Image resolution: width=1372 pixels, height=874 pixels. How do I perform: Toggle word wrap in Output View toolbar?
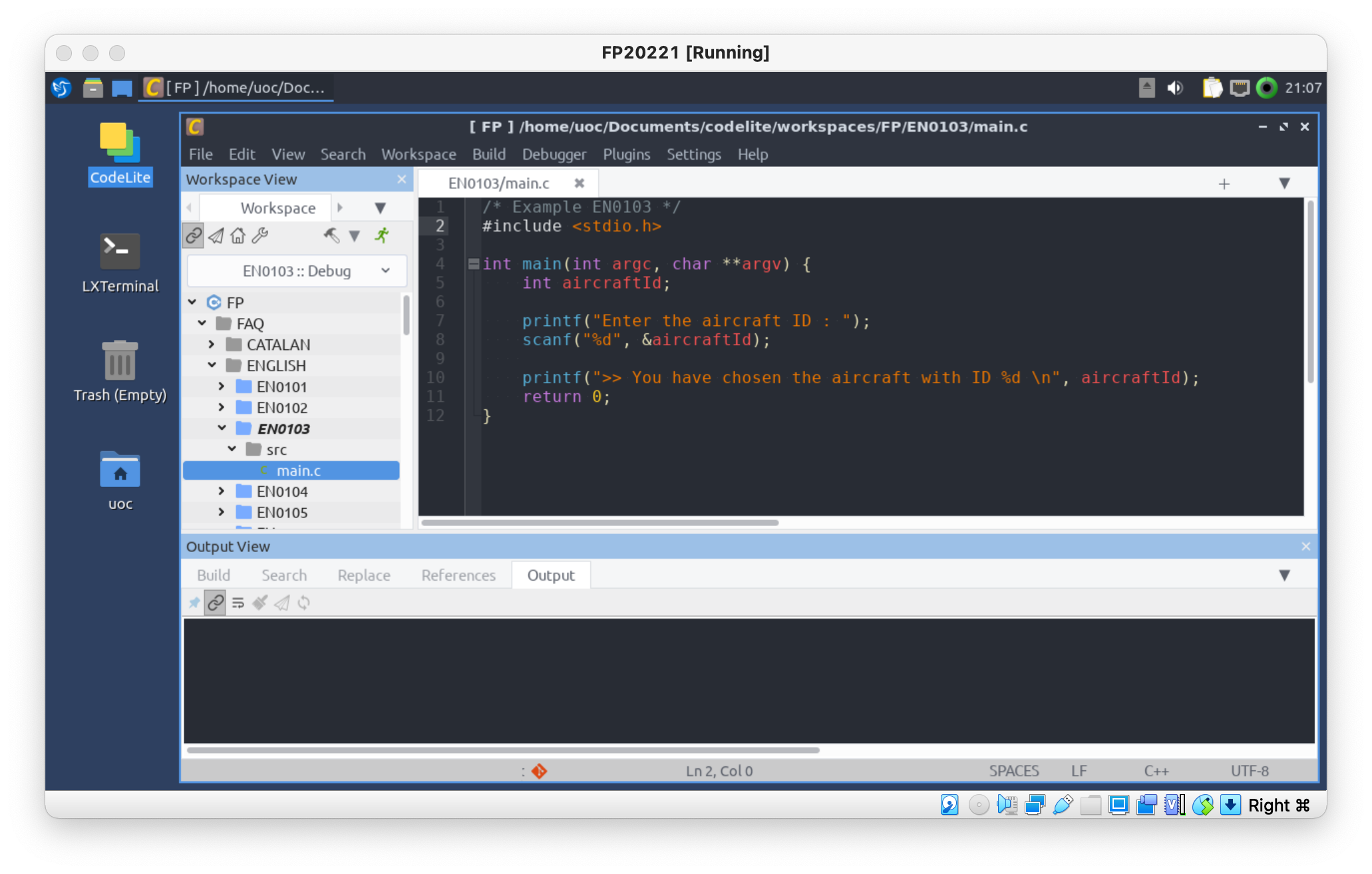(238, 603)
